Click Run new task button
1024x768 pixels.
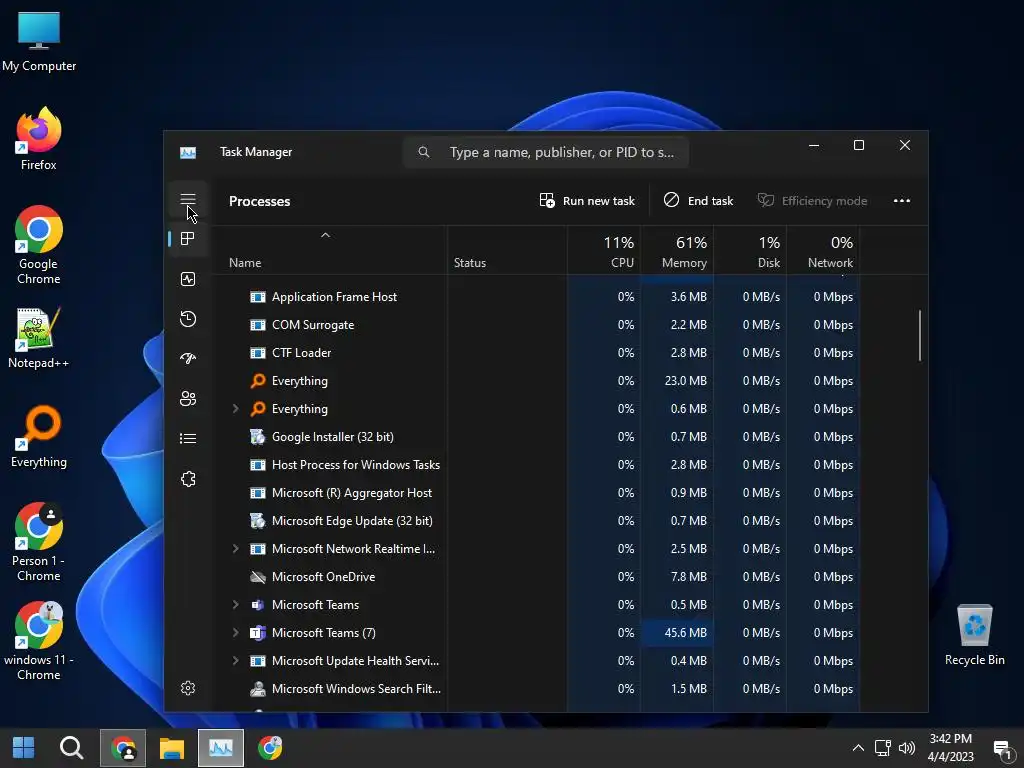point(587,201)
